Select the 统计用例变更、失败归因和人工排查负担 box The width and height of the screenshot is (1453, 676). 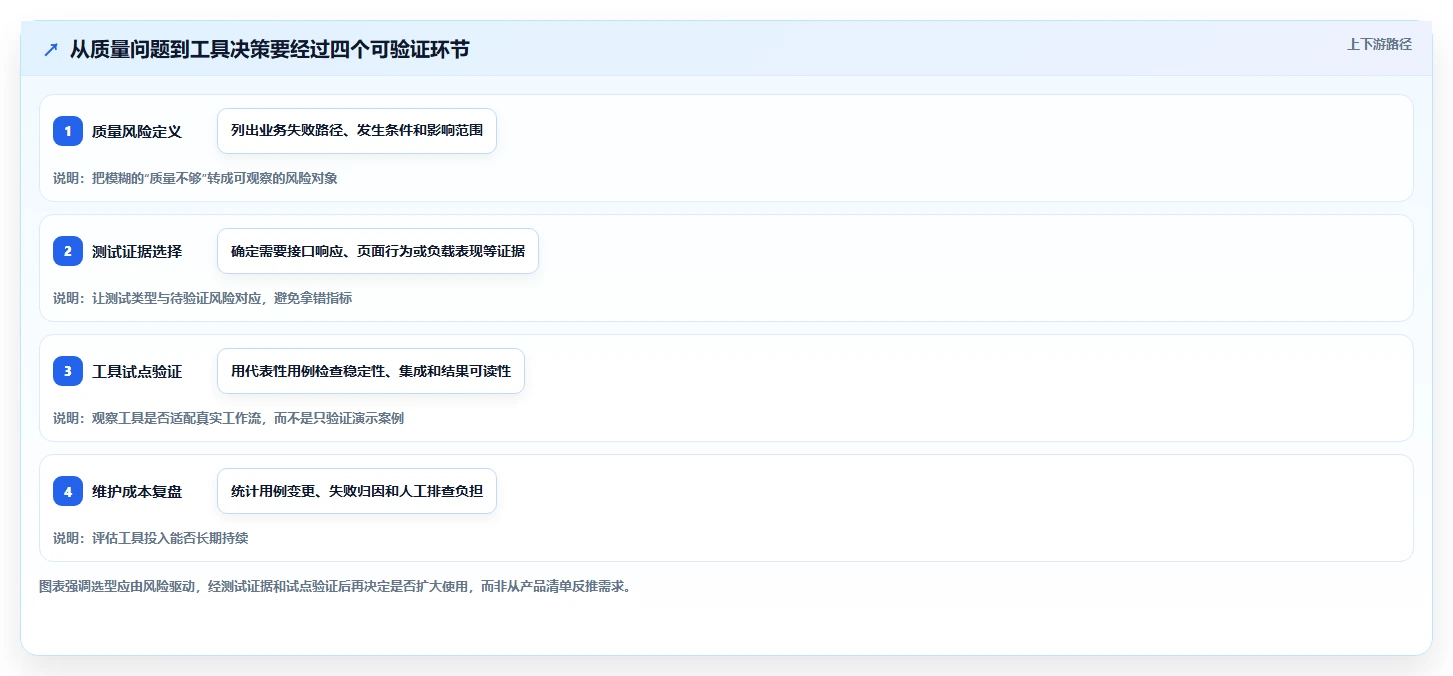(x=357, y=491)
